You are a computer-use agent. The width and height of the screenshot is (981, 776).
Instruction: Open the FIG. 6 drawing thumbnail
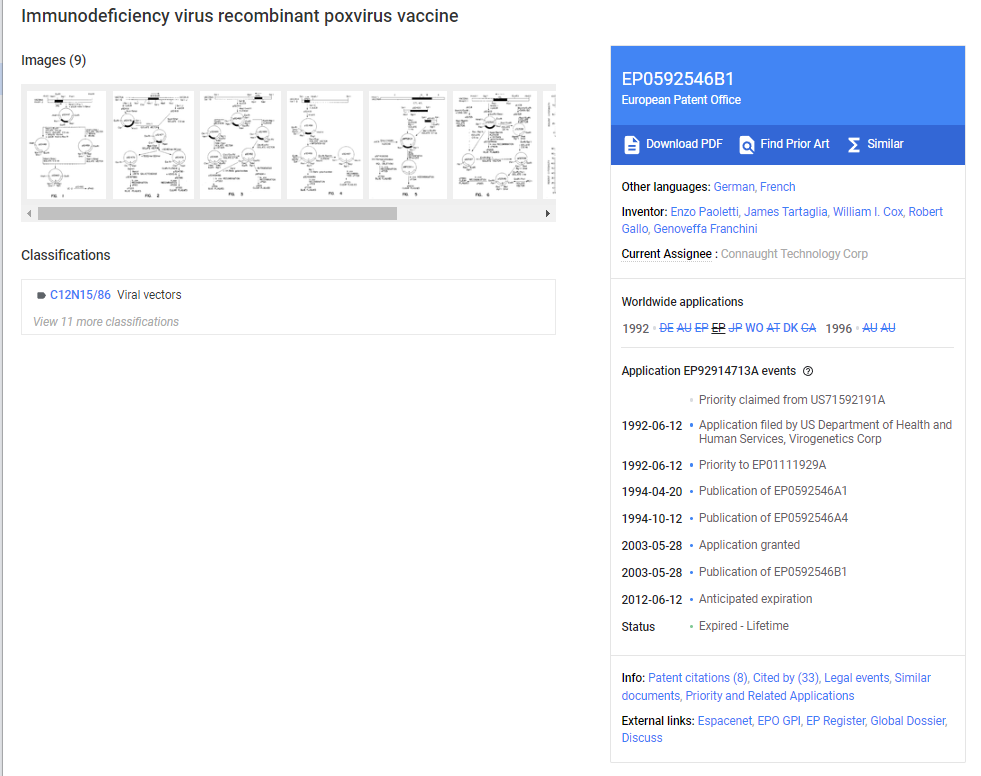click(495, 145)
